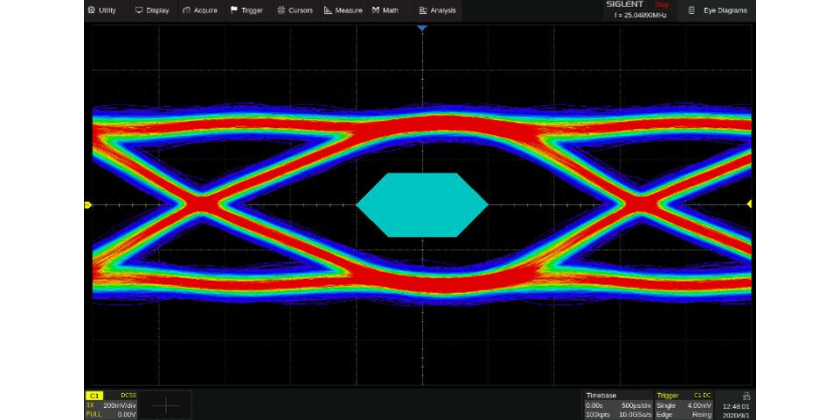
Task: Click the Acquire menu icon
Action: coord(186,10)
